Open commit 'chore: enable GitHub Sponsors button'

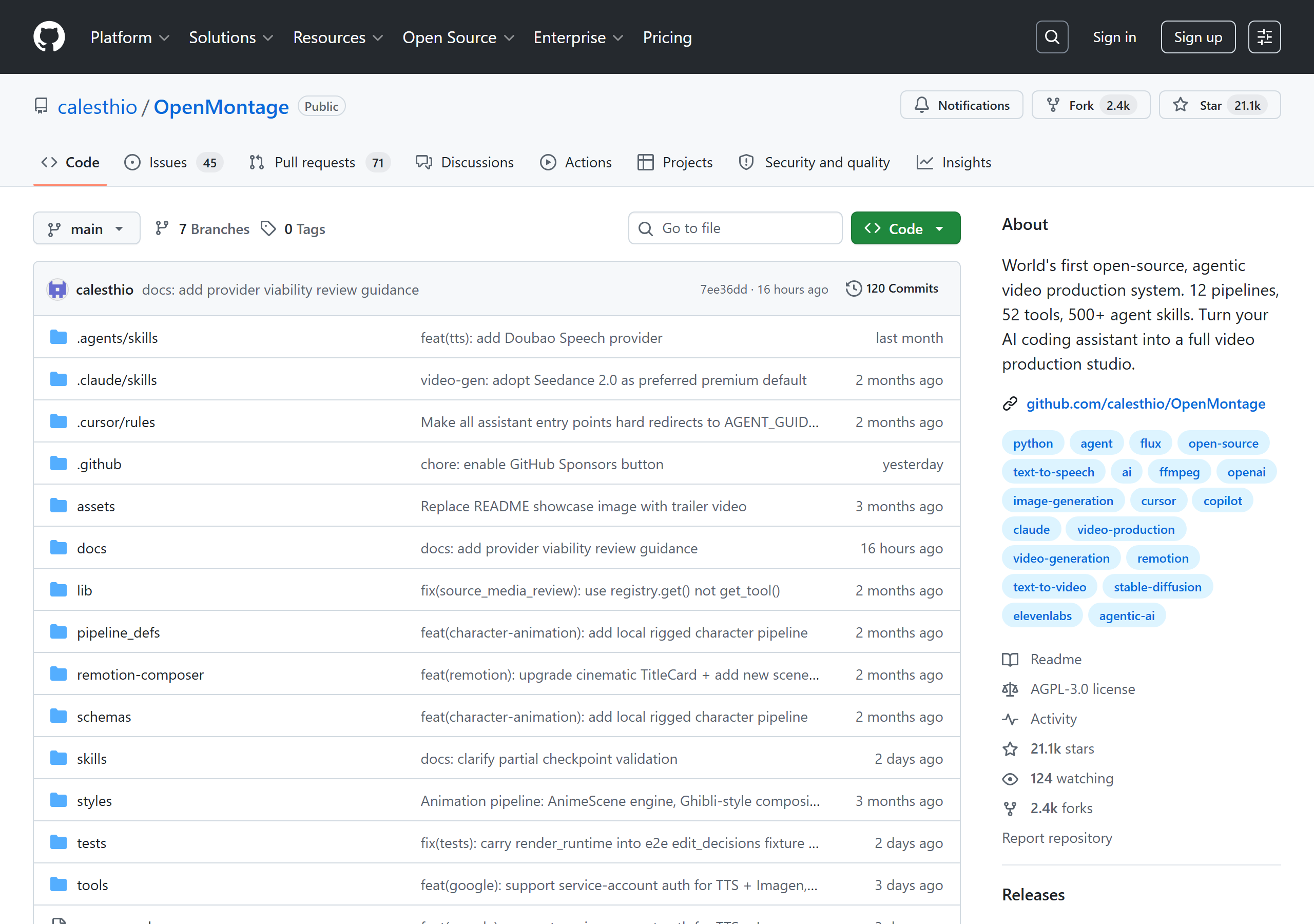542,464
